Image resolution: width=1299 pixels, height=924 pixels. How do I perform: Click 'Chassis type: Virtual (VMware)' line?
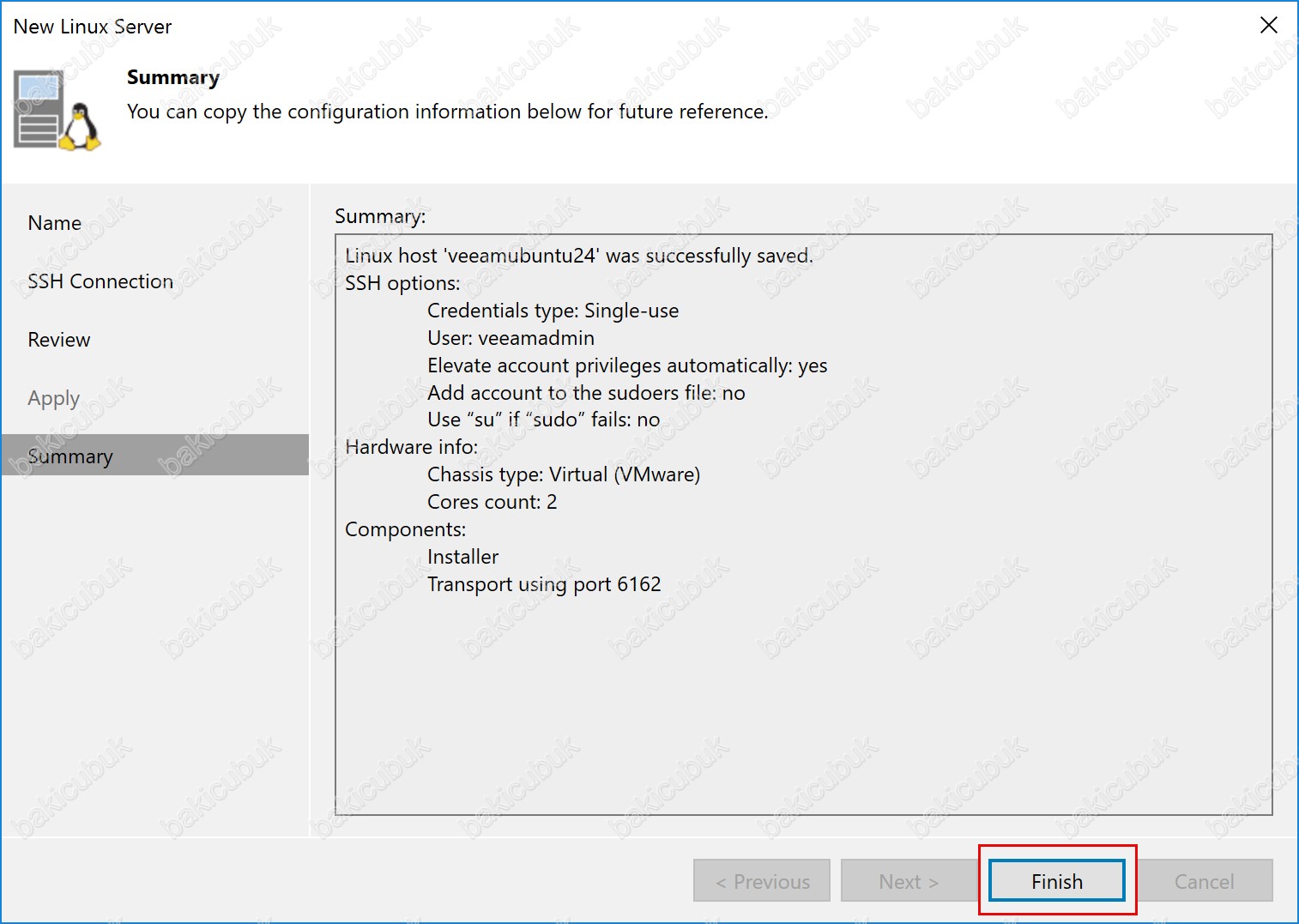click(564, 474)
